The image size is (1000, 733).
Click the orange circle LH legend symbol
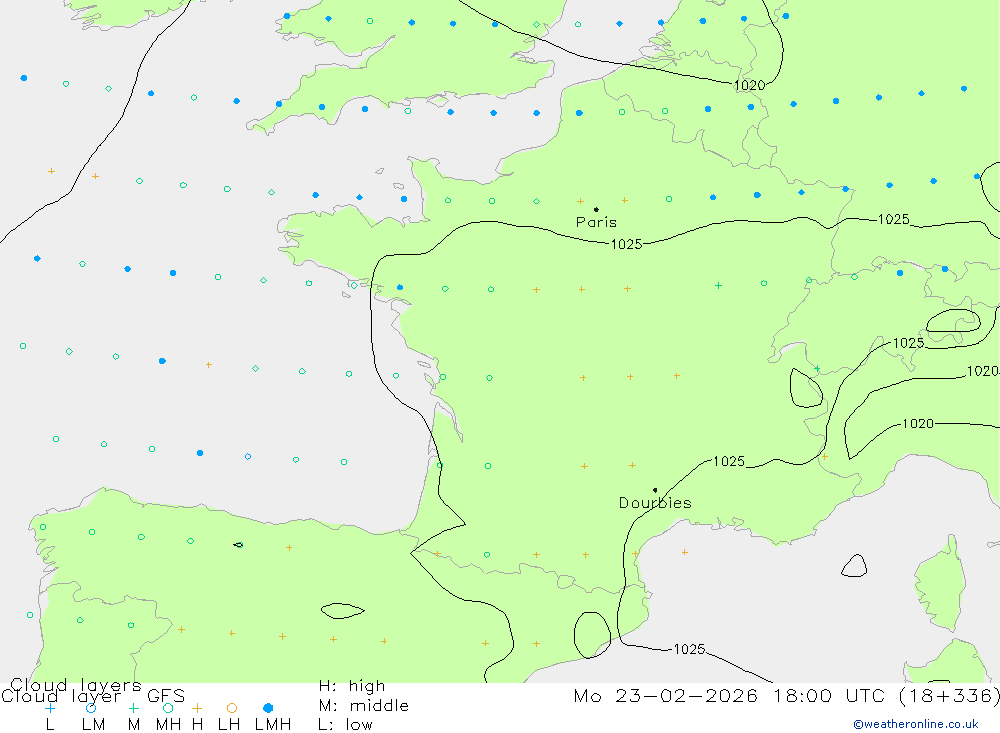pos(232,708)
